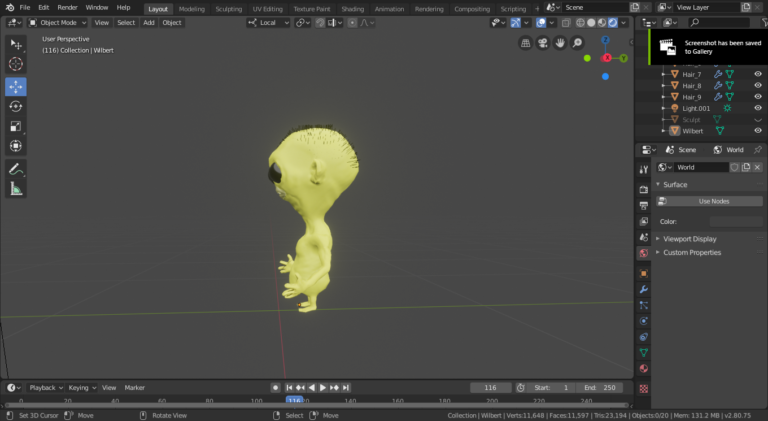Open the Render menu
The width and height of the screenshot is (768, 421).
click(67, 7)
